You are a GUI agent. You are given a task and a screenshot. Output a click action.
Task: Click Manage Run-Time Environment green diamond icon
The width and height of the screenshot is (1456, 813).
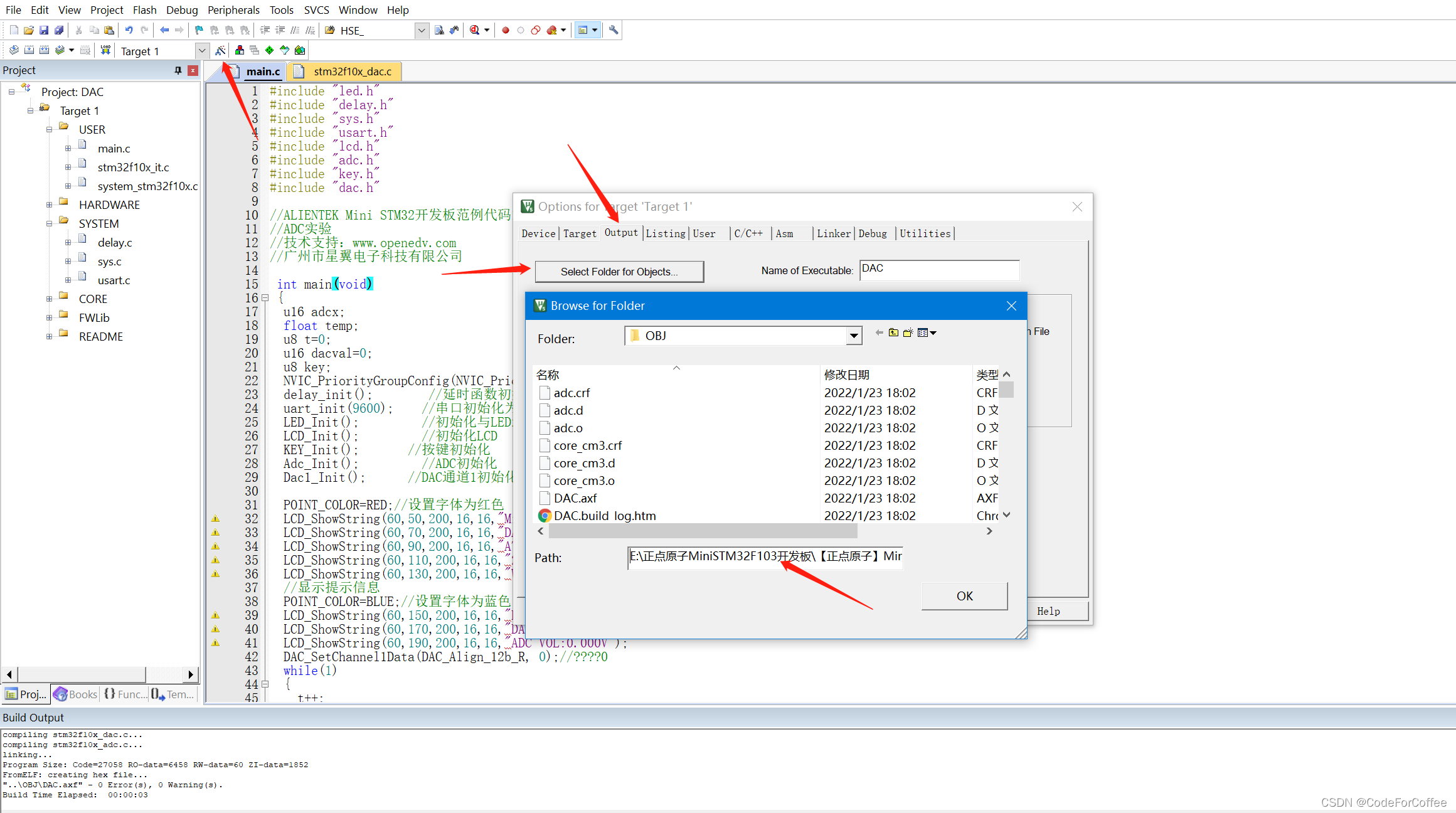click(270, 50)
